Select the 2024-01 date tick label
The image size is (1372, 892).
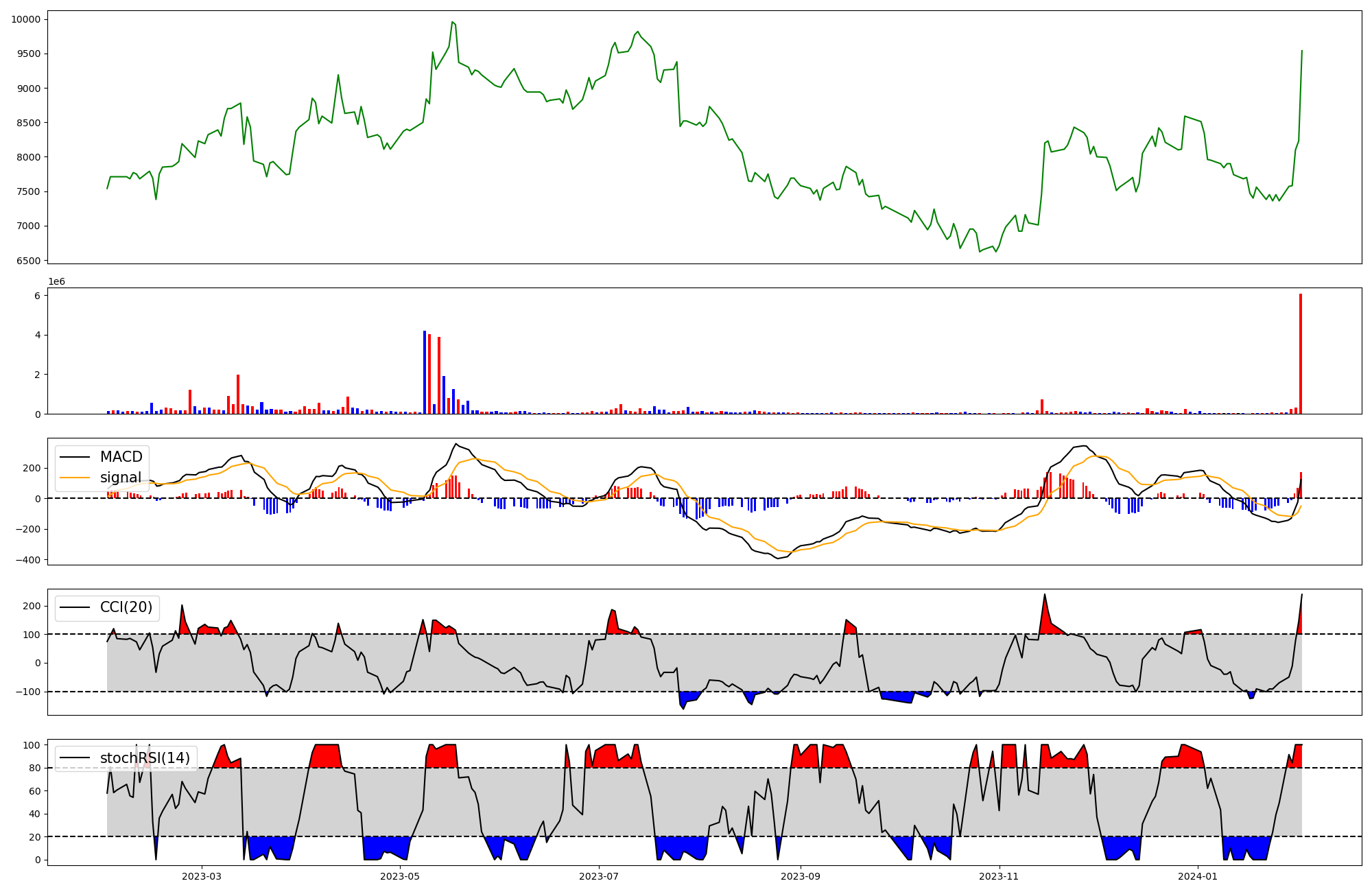coord(1198,876)
